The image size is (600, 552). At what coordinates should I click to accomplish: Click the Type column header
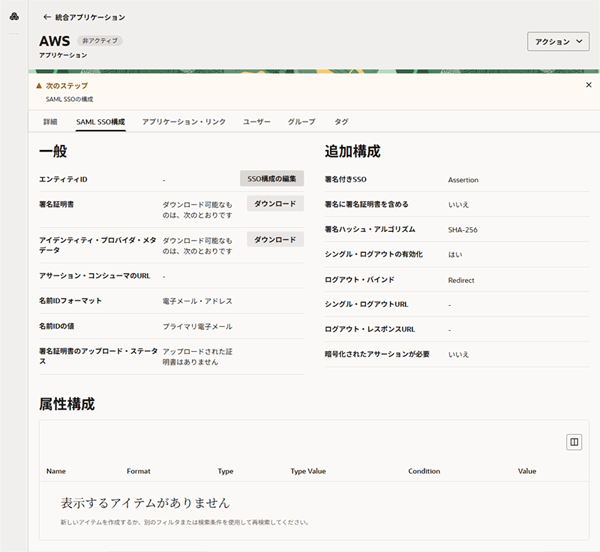(226, 471)
